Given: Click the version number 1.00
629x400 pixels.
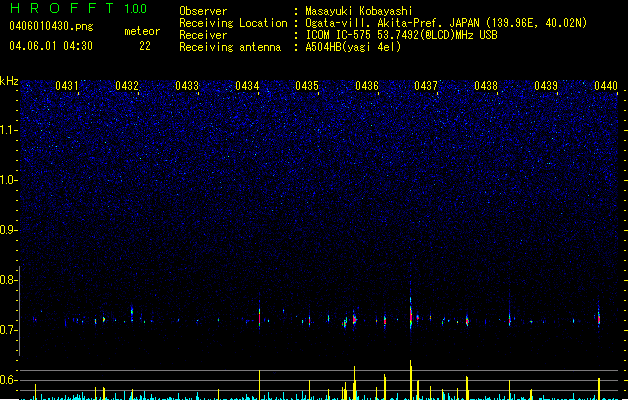Looking at the screenshot, I should tap(135, 9).
